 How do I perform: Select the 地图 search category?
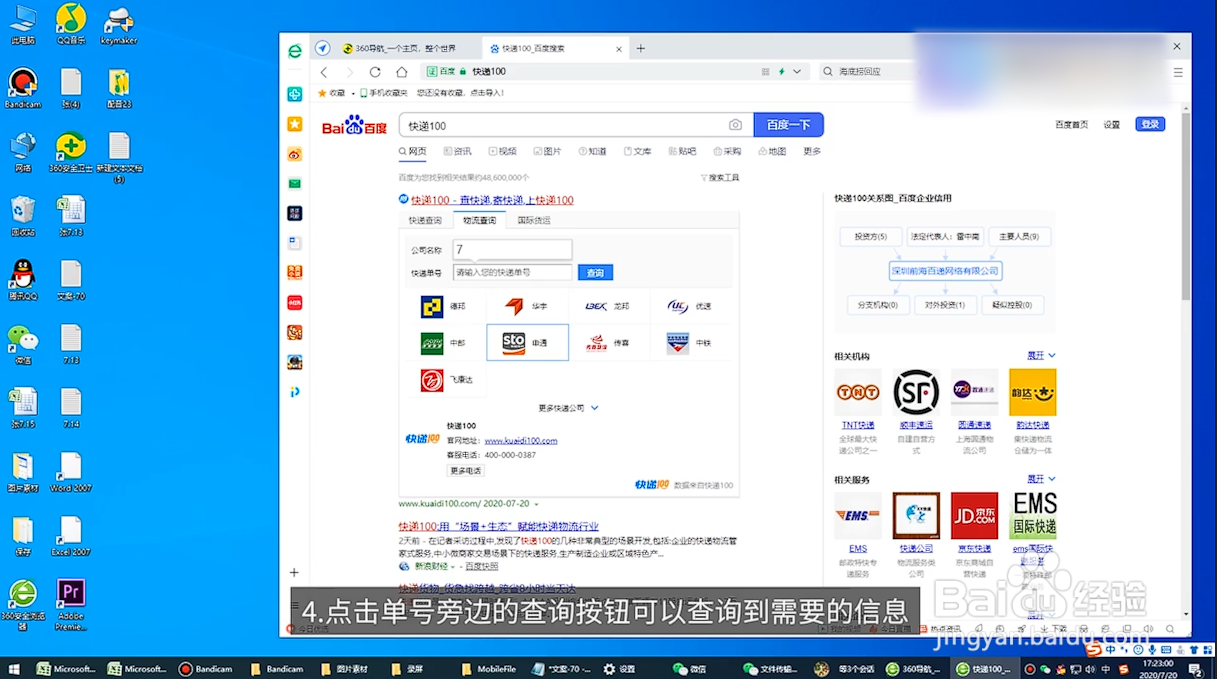point(772,151)
